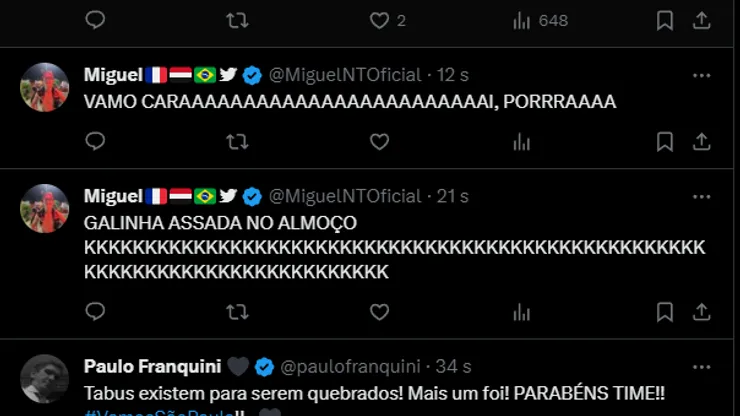Open more options for the 21 s tweet
This screenshot has width=740, height=416.
701,197
